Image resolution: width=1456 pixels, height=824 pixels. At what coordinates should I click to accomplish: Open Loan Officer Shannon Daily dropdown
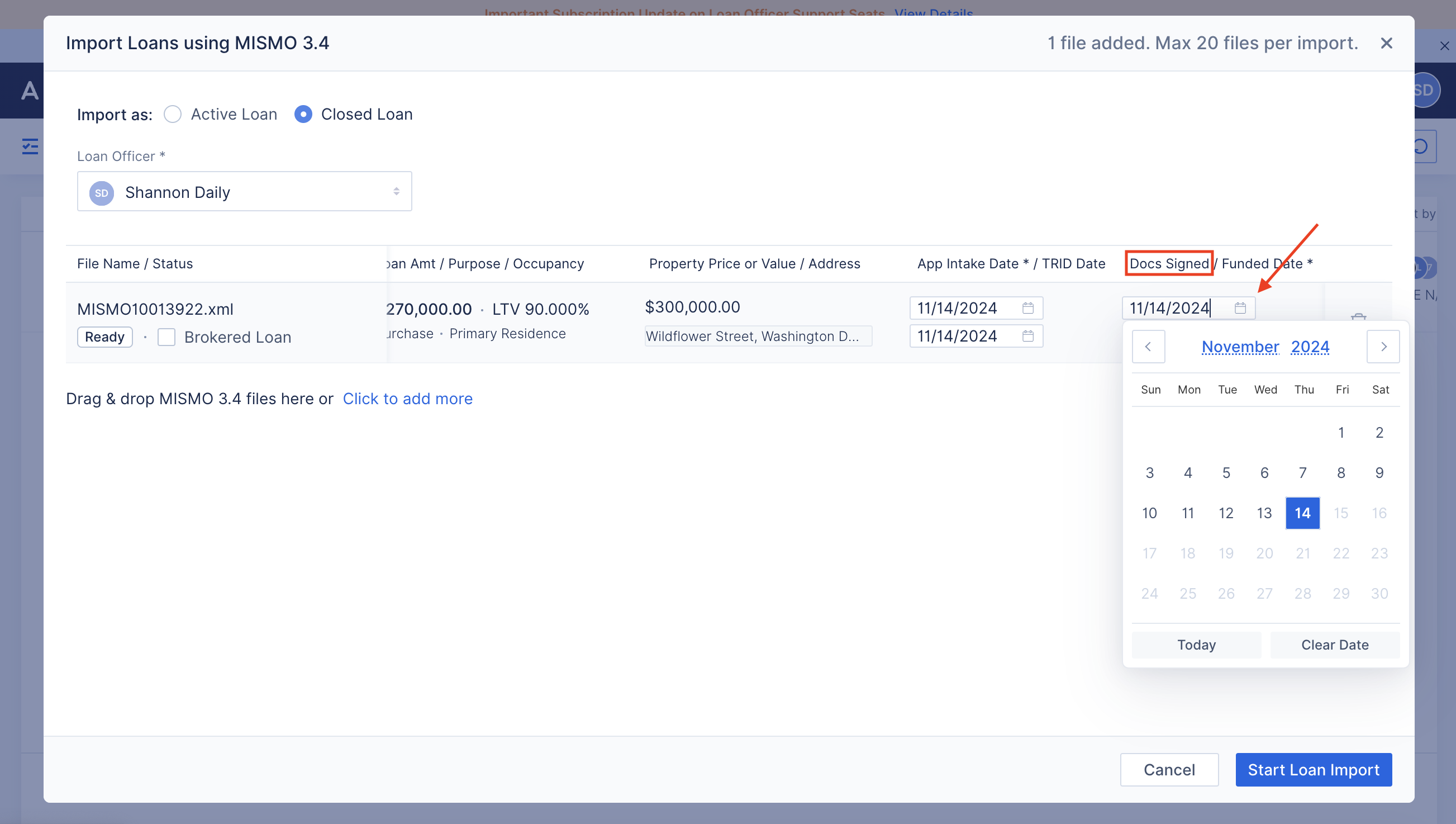pyautogui.click(x=244, y=192)
